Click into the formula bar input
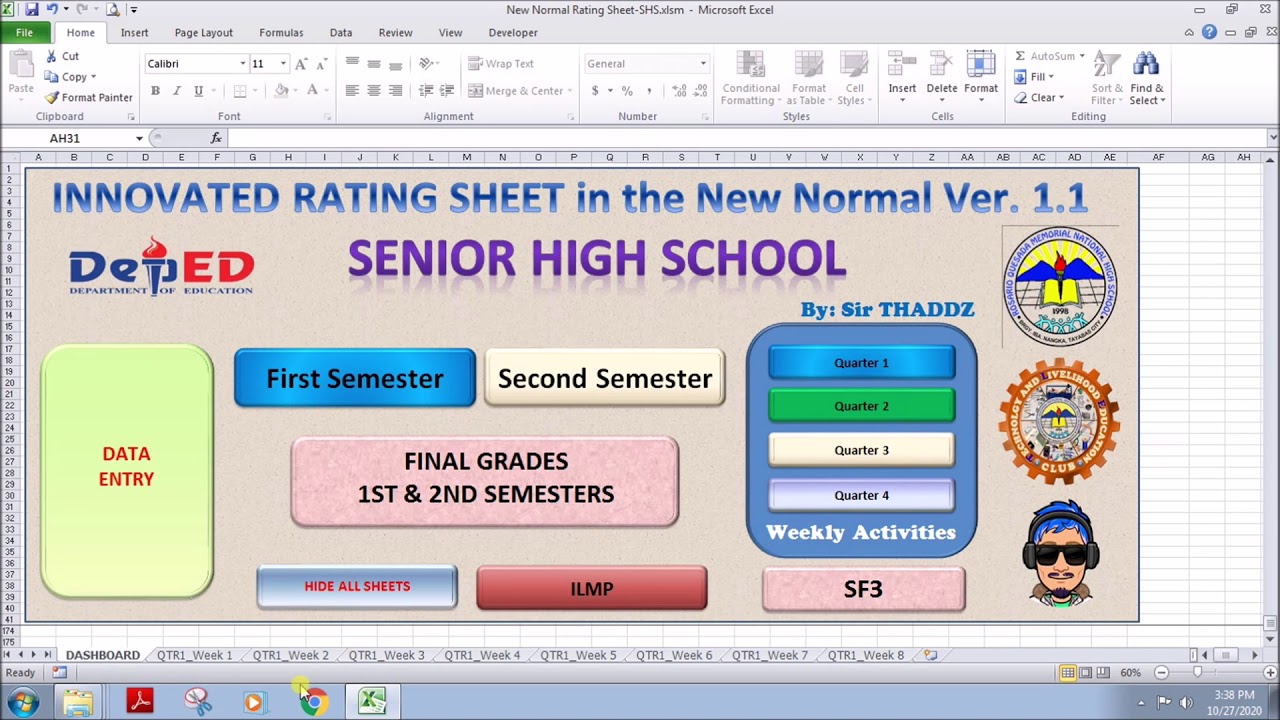Image resolution: width=1280 pixels, height=720 pixels. [745, 138]
